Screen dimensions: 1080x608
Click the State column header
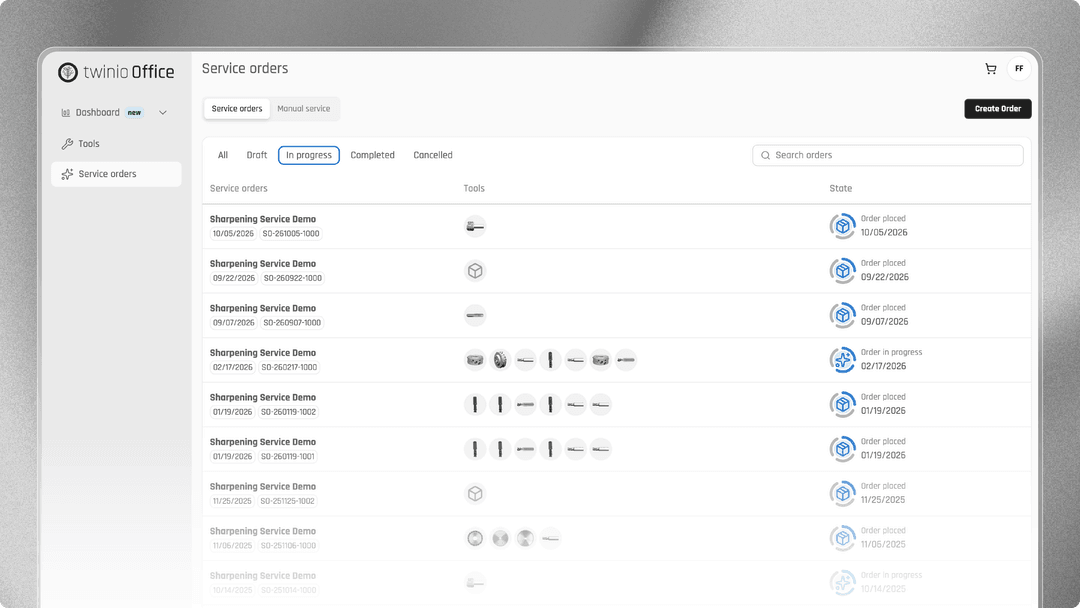(840, 189)
